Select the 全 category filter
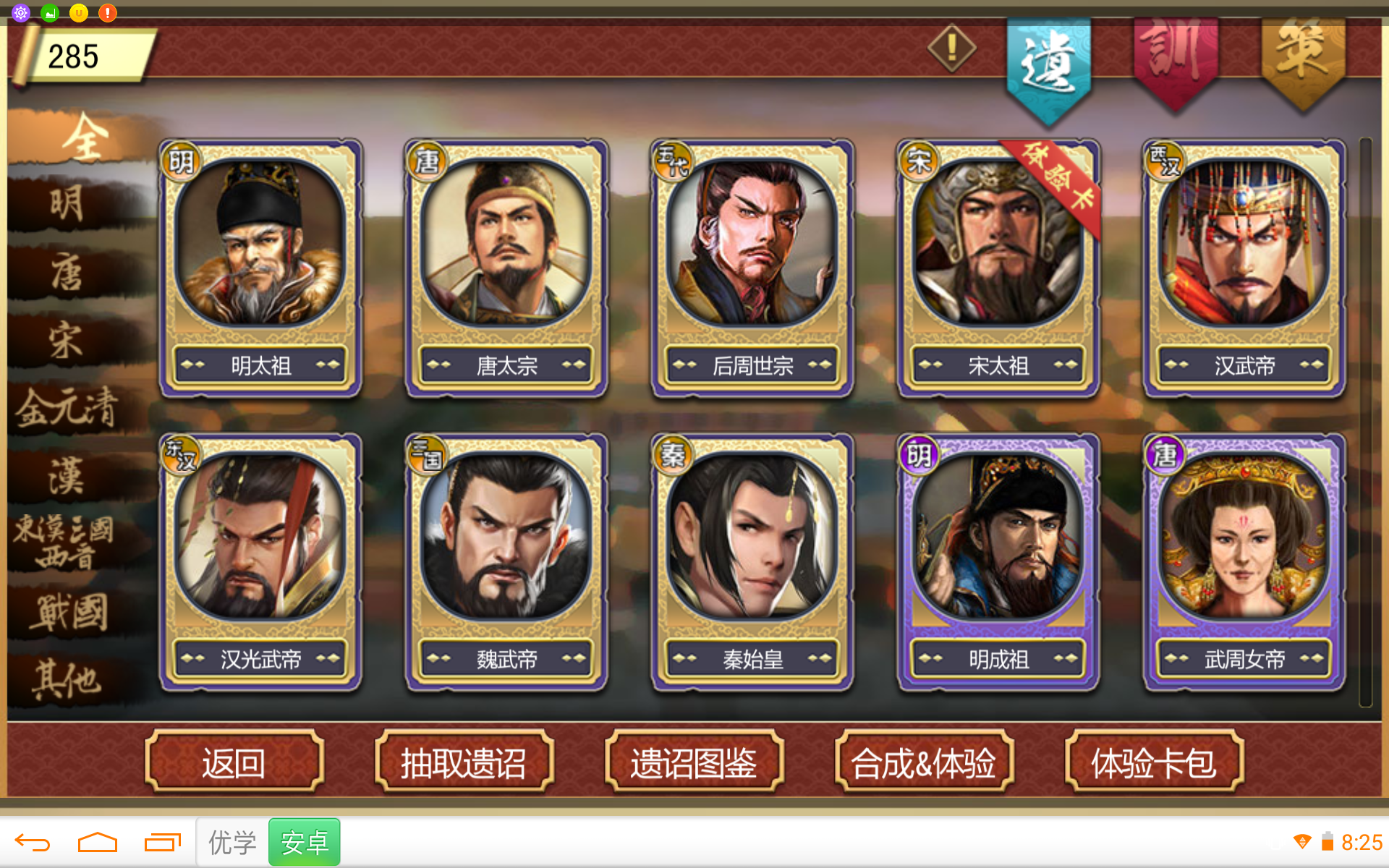Image resolution: width=1389 pixels, height=868 pixels. [x=85, y=137]
